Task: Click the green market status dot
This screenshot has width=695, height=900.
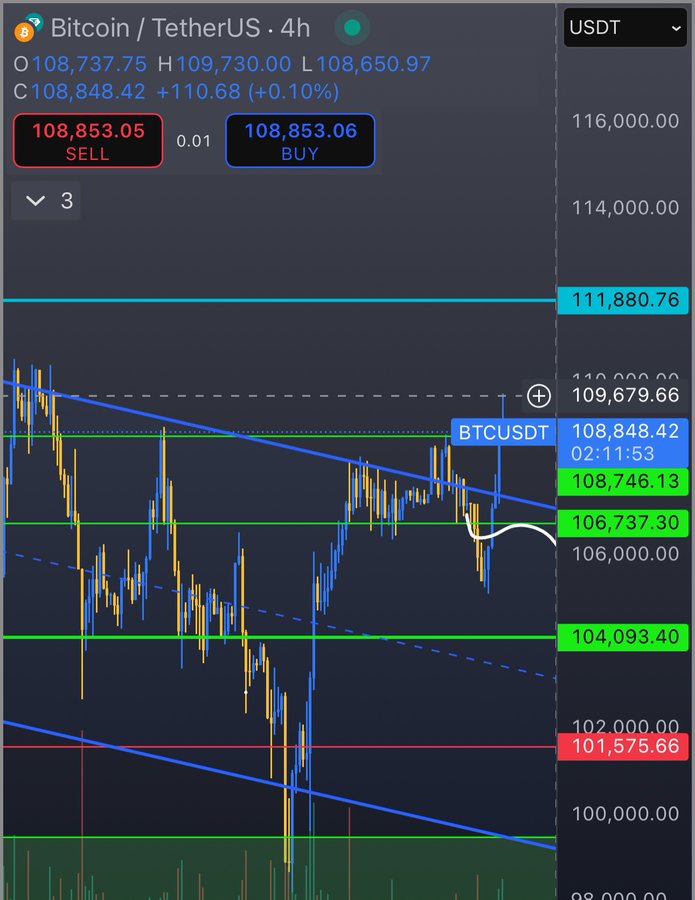Action: point(352,27)
